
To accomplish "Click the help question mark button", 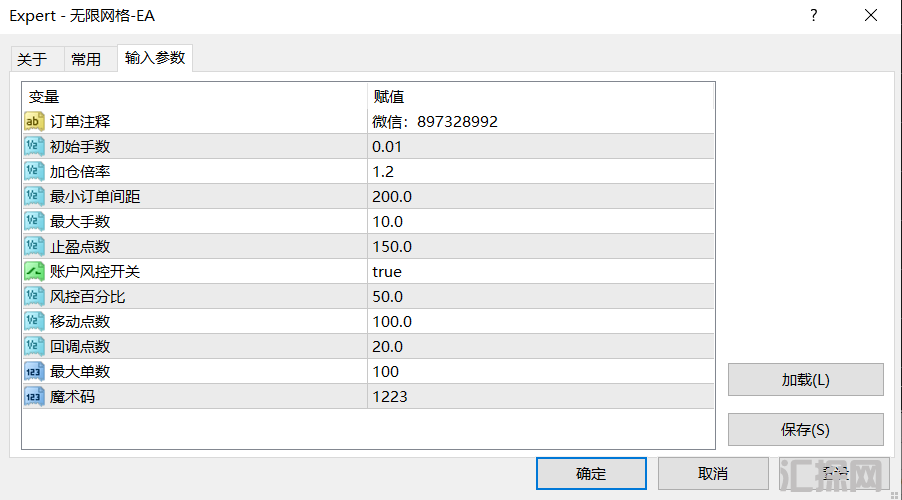I will pos(813,16).
